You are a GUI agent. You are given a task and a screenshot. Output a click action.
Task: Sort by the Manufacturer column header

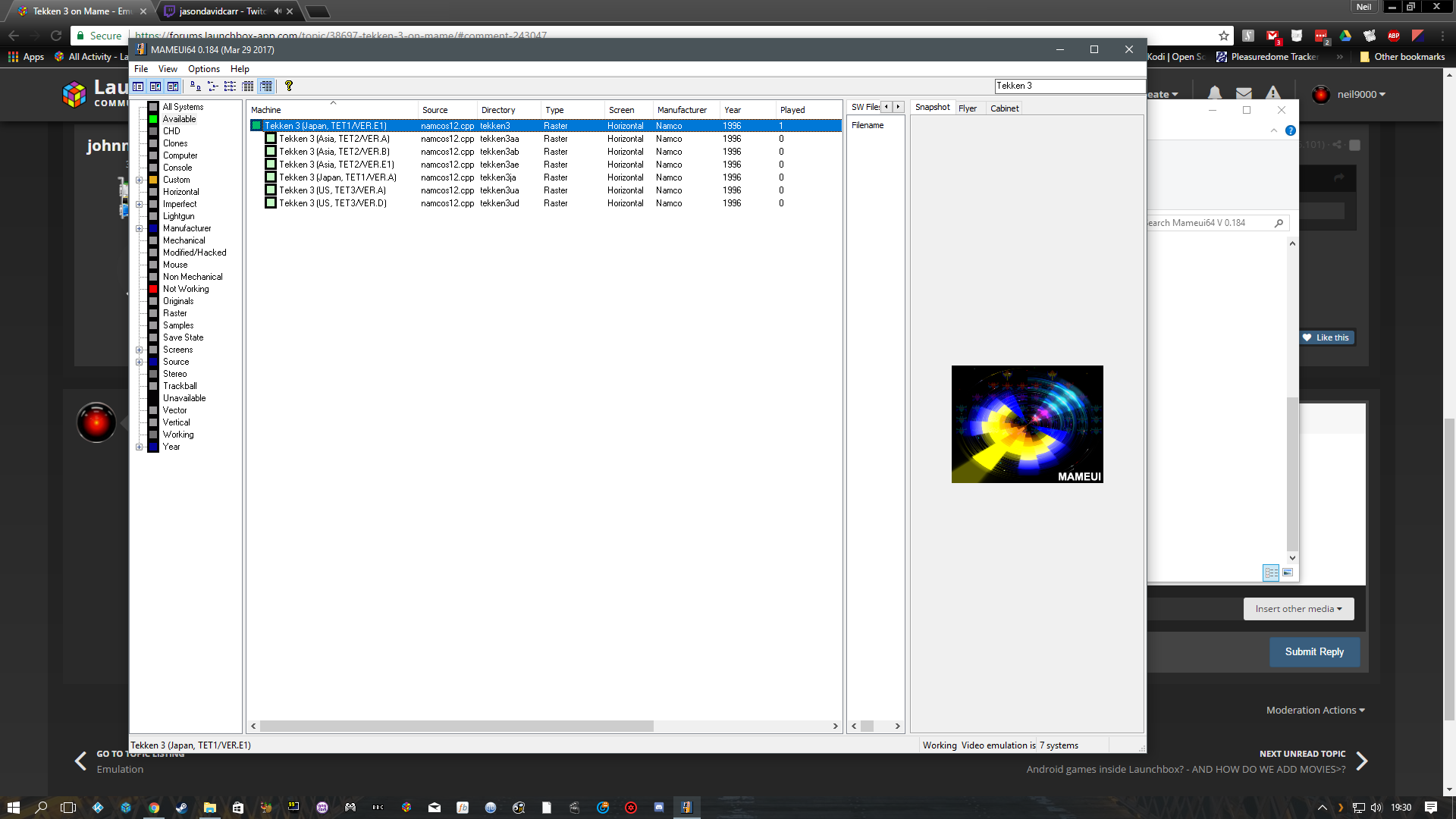click(x=687, y=110)
